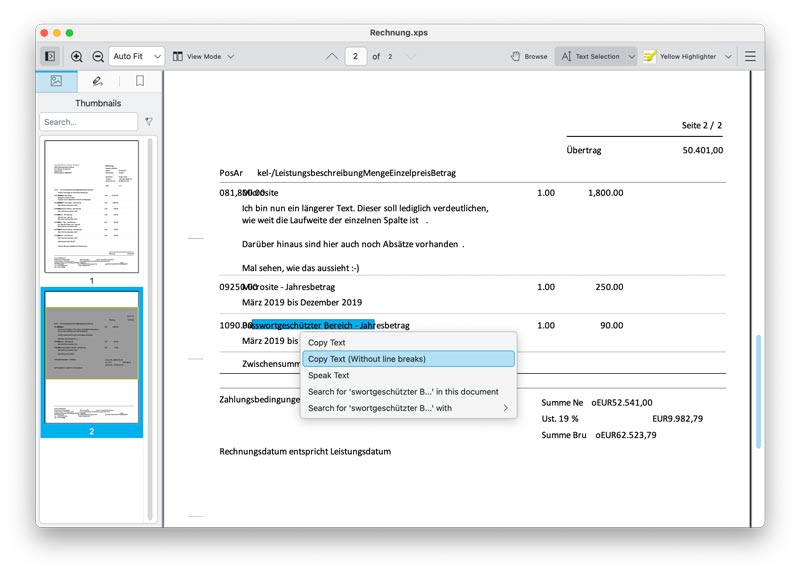Switch to the annotations sidebar tab

pyautogui.click(x=98, y=81)
